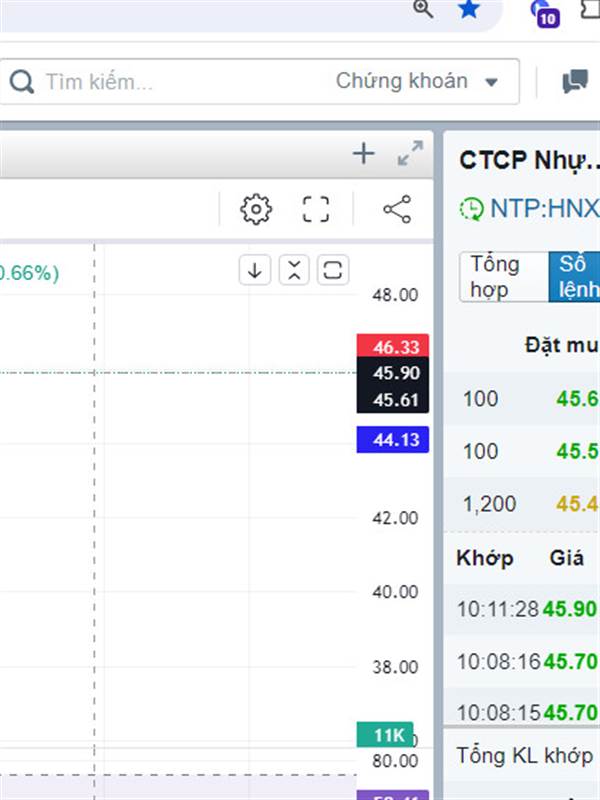Click the clock icon beside NTP:HNX
This screenshot has height=800, width=600.
[x=471, y=209]
